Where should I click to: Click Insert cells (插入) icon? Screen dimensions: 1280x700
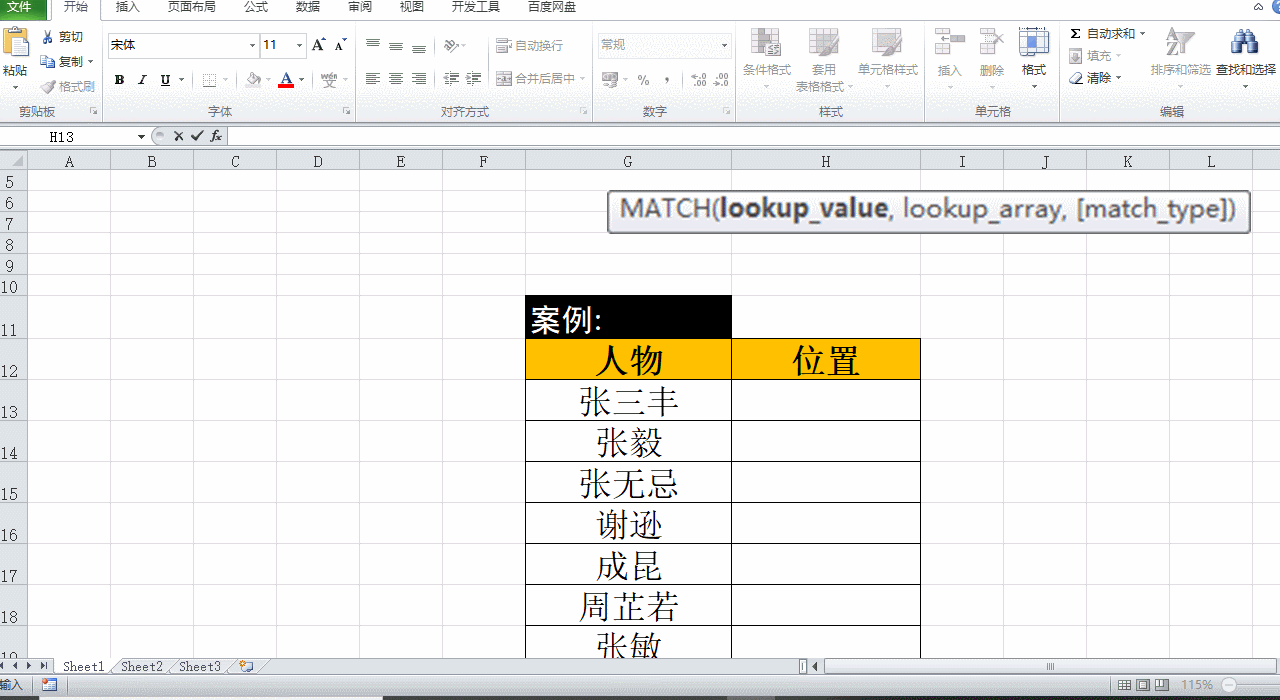(x=949, y=42)
